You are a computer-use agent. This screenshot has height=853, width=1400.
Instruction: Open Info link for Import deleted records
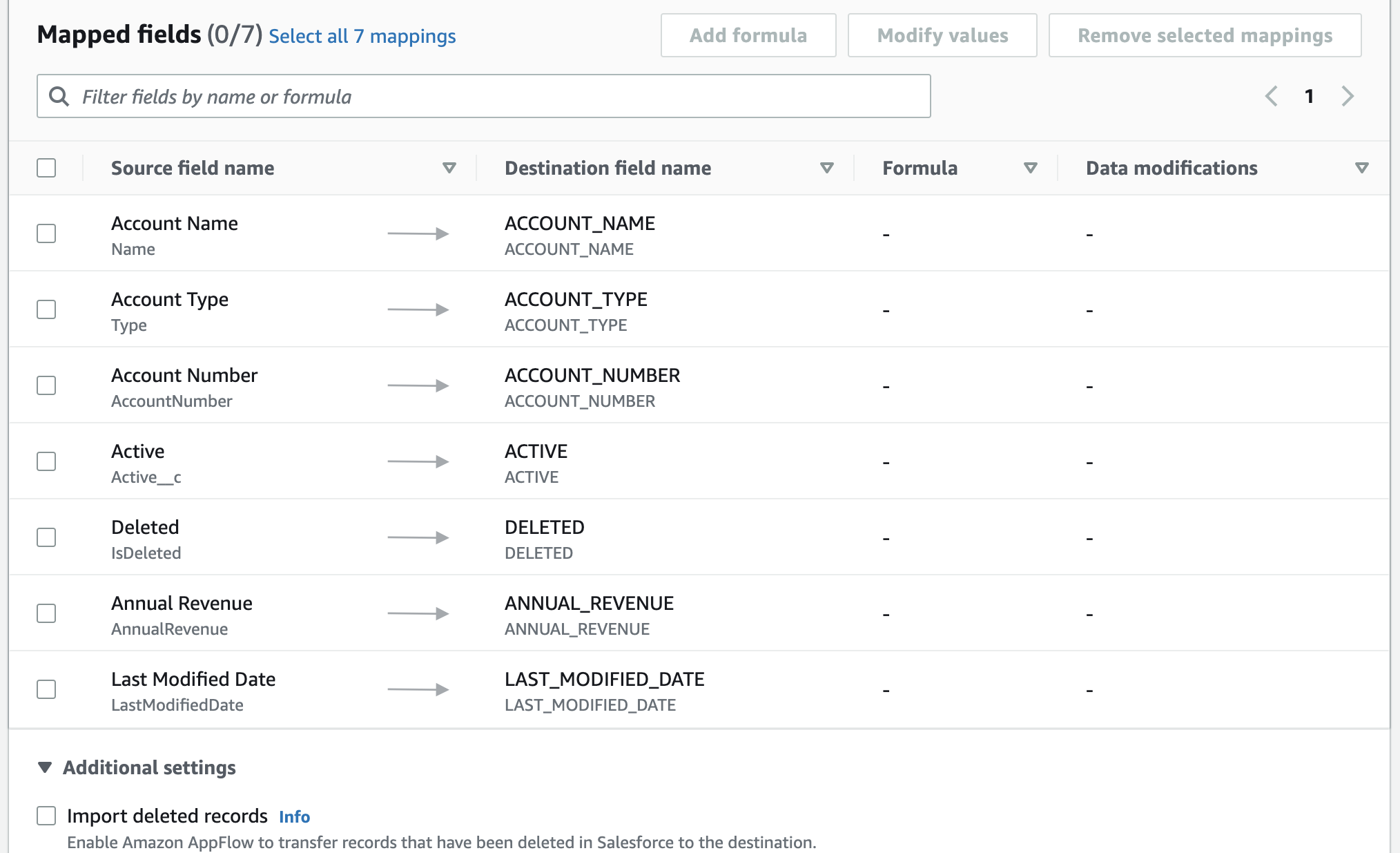[294, 817]
